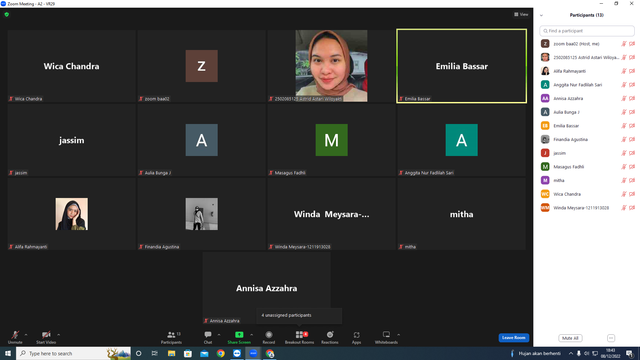The width and height of the screenshot is (640, 360).
Task: Open the View layout menu
Action: pos(521,14)
